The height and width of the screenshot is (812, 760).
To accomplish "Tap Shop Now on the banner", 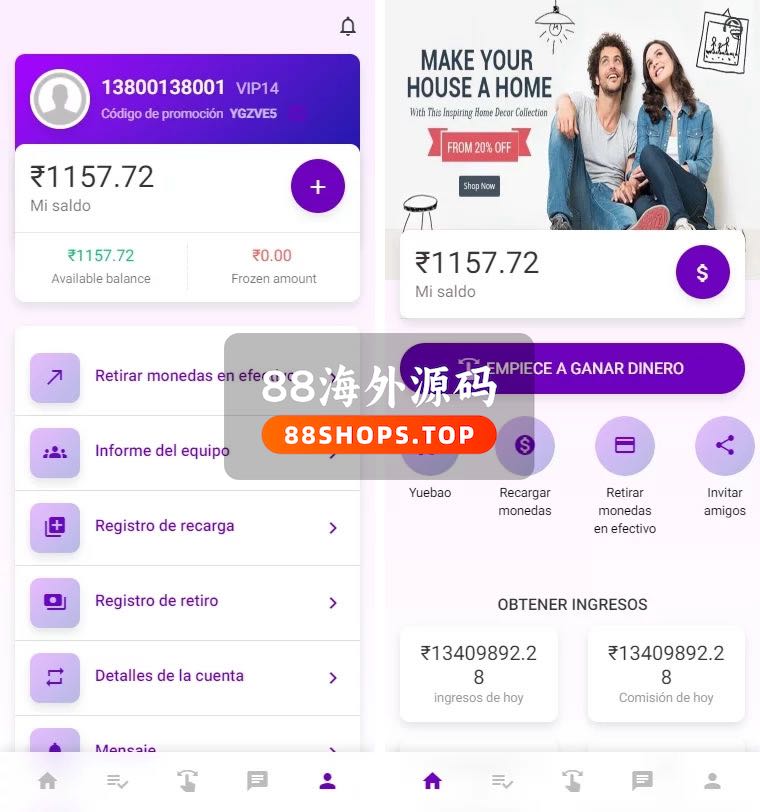I will click(479, 186).
